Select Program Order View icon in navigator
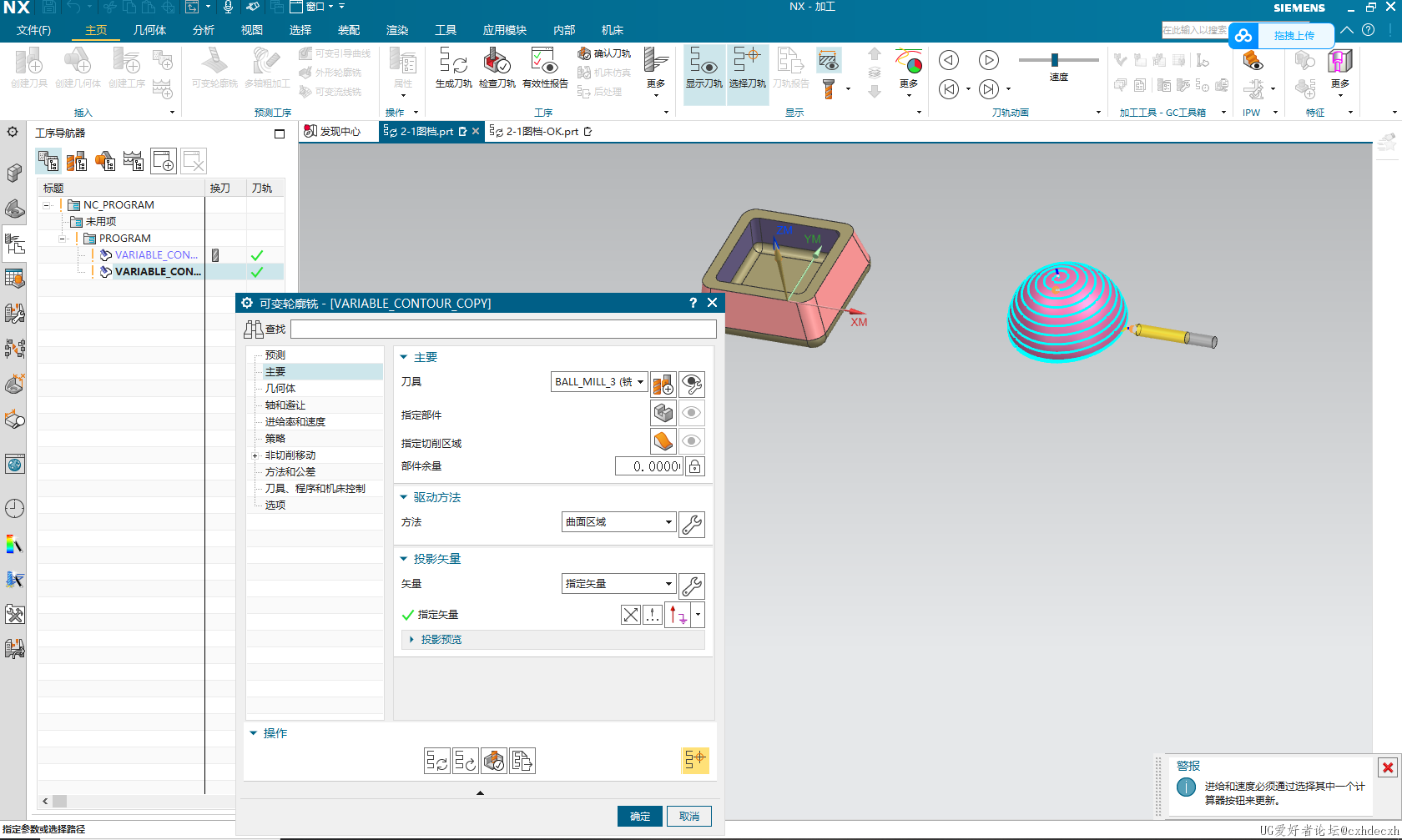Image resolution: width=1402 pixels, height=840 pixels. coord(48,161)
